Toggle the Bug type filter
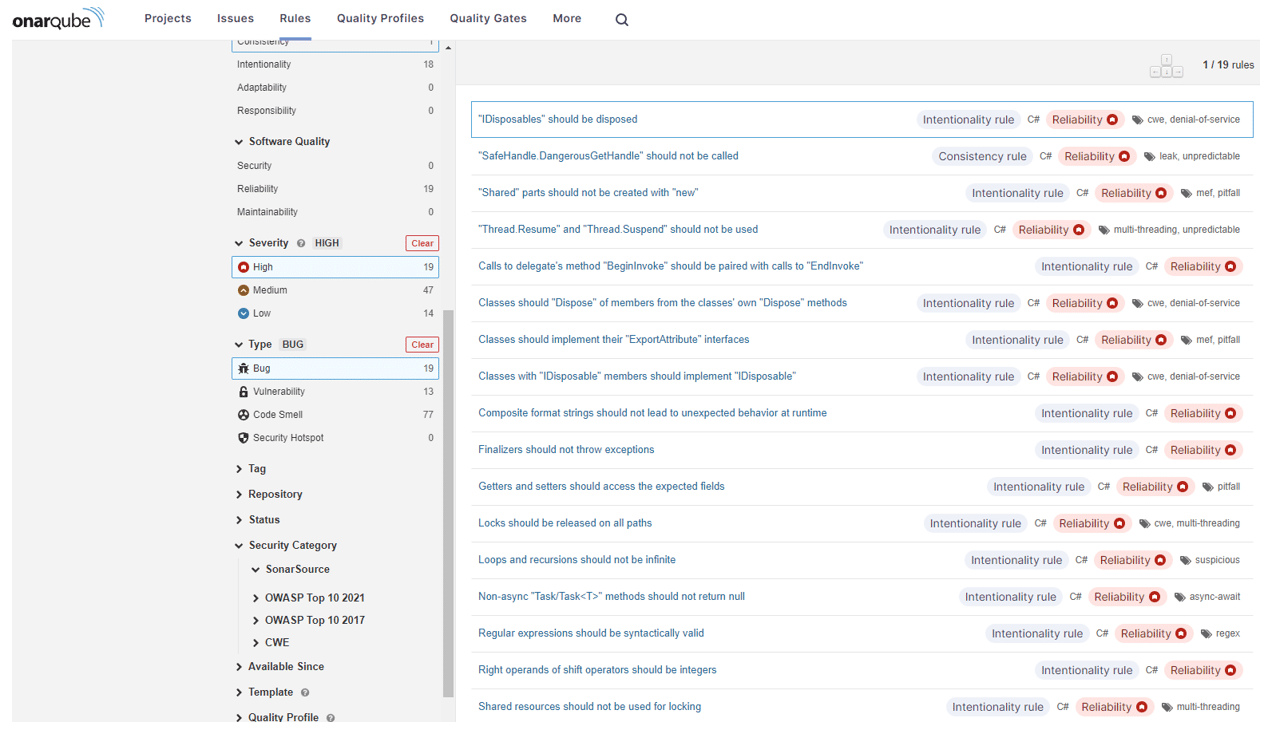Viewport: 1277px width, 733px height. (335, 368)
